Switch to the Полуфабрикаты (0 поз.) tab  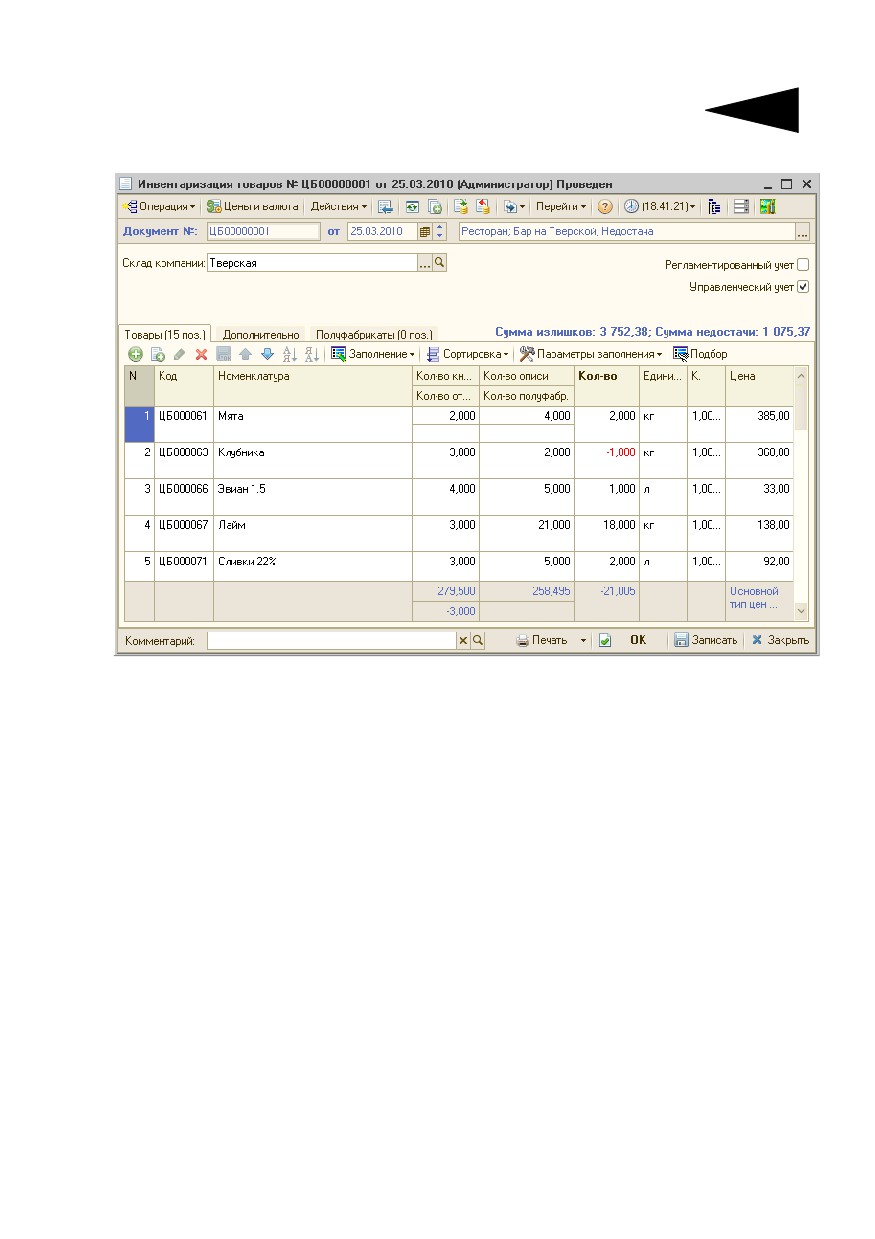pos(375,335)
